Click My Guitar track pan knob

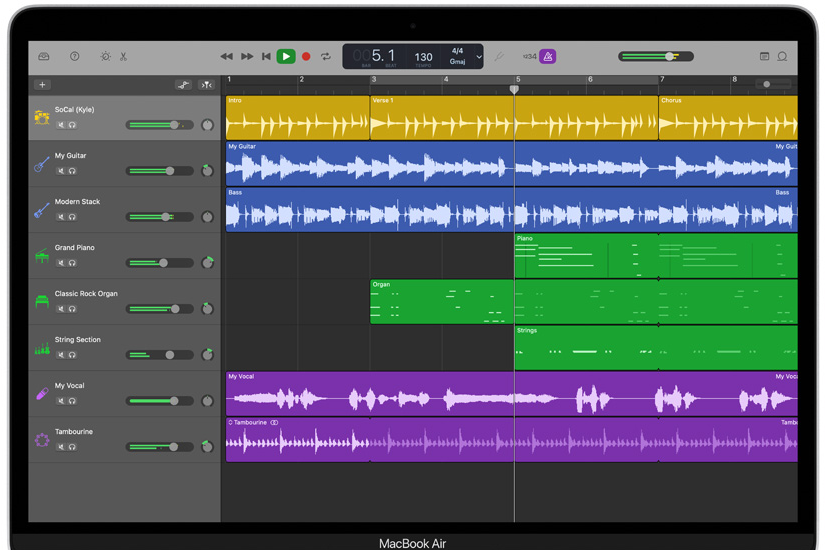tap(207, 171)
